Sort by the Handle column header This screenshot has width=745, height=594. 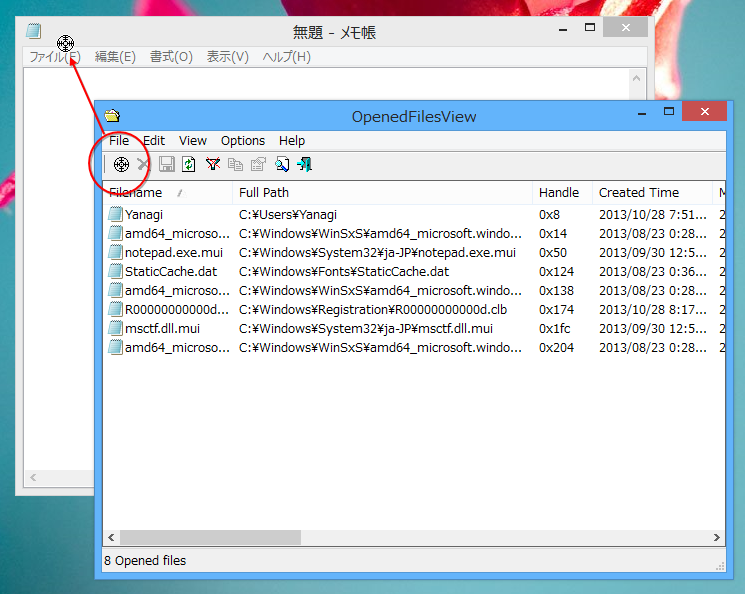[x=563, y=192]
